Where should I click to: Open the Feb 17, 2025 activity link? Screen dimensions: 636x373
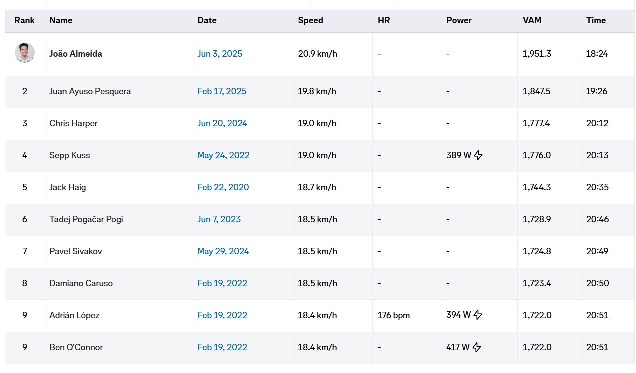[x=222, y=91]
